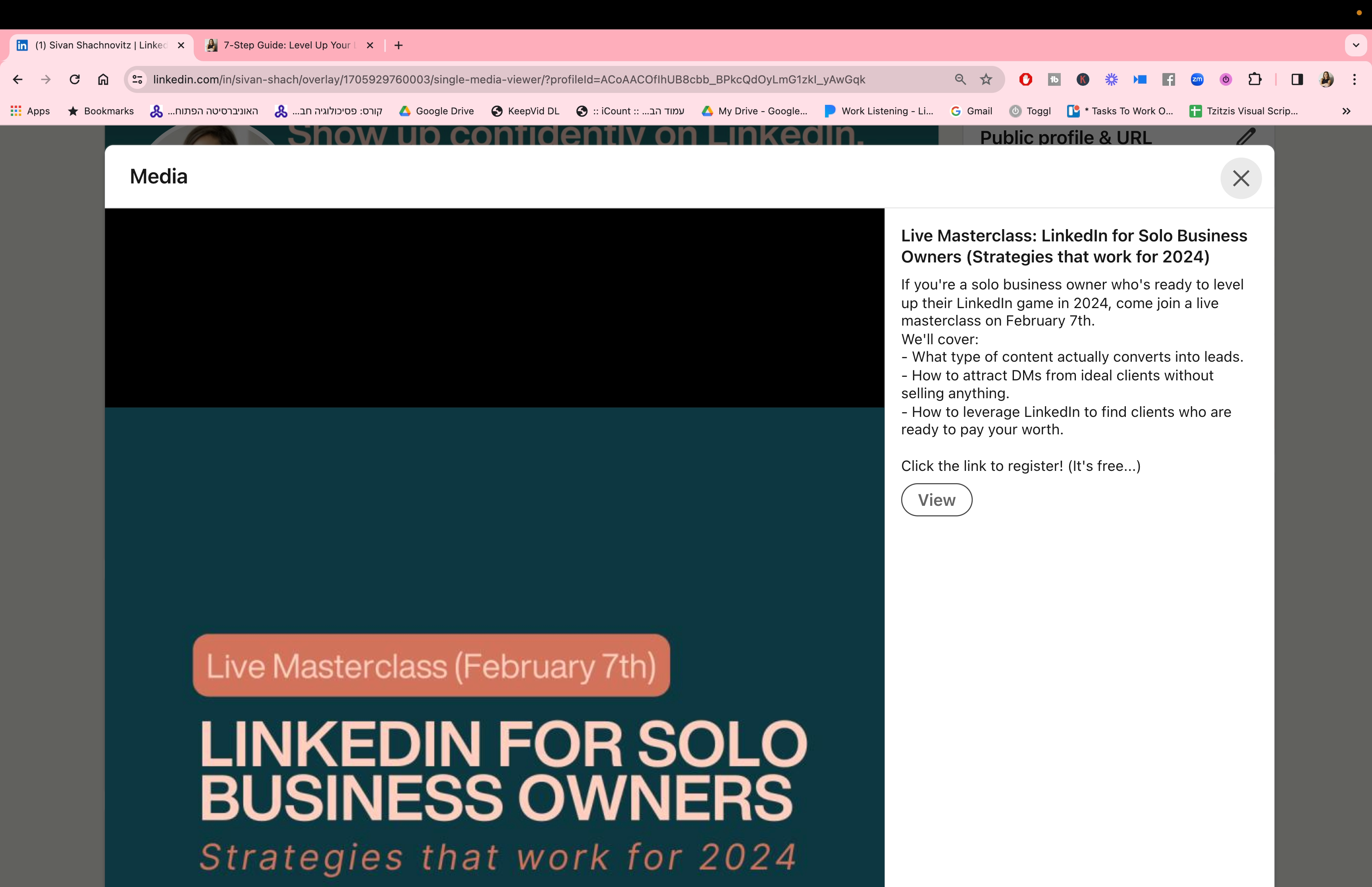
Task: Open the Extensions puzzle icon
Action: [x=1254, y=79]
